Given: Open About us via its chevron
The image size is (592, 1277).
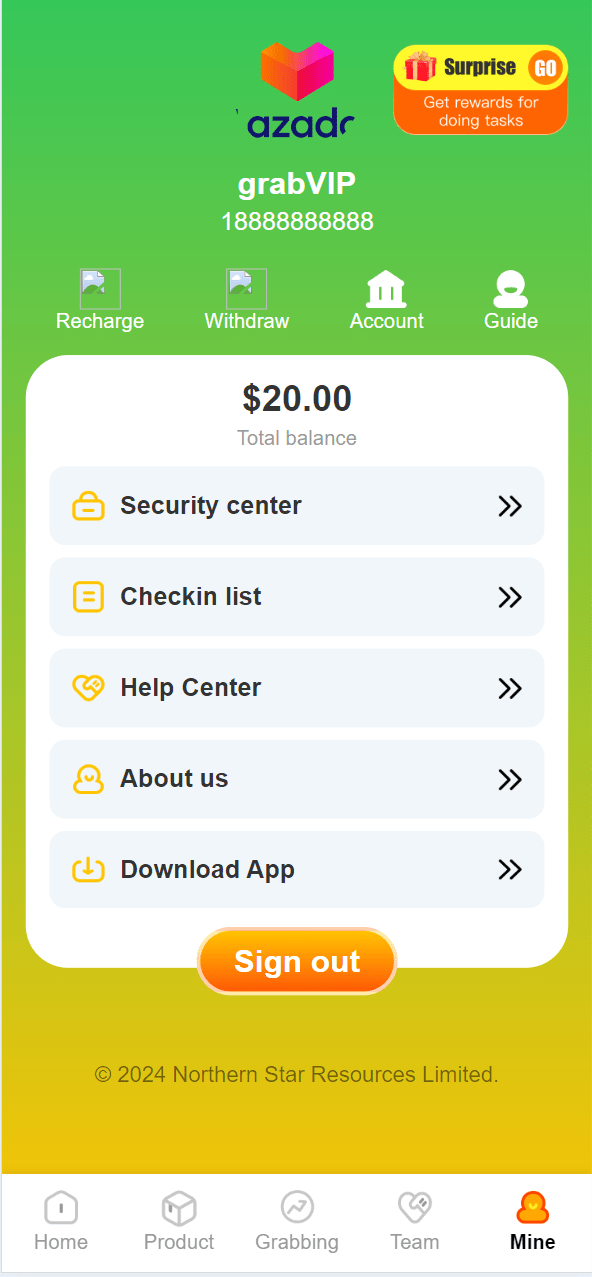Looking at the screenshot, I should pyautogui.click(x=510, y=779).
